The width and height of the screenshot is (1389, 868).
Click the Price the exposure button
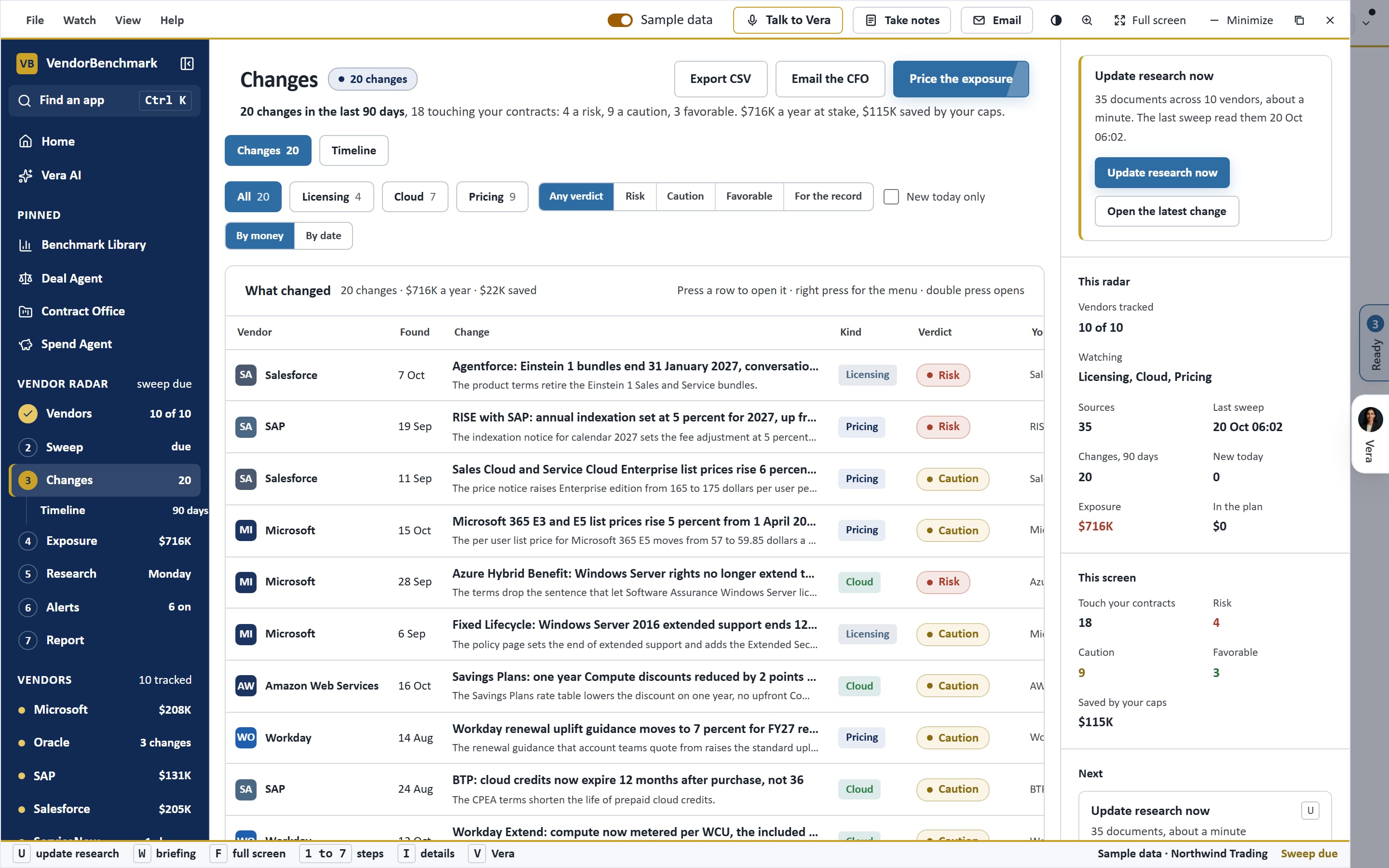961,79
